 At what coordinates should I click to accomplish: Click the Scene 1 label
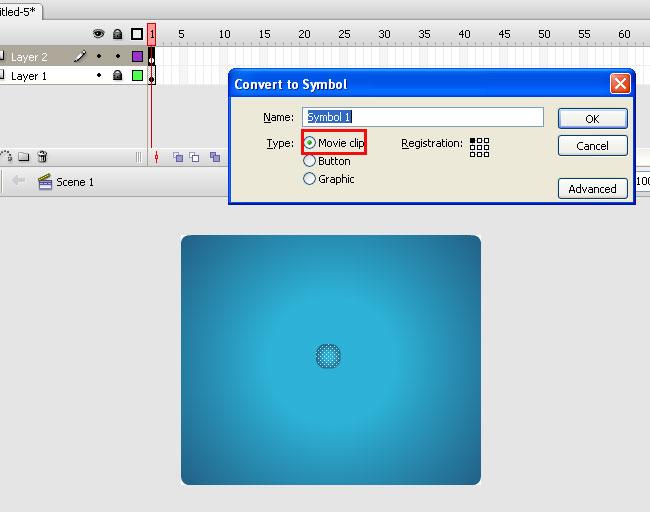click(x=75, y=182)
